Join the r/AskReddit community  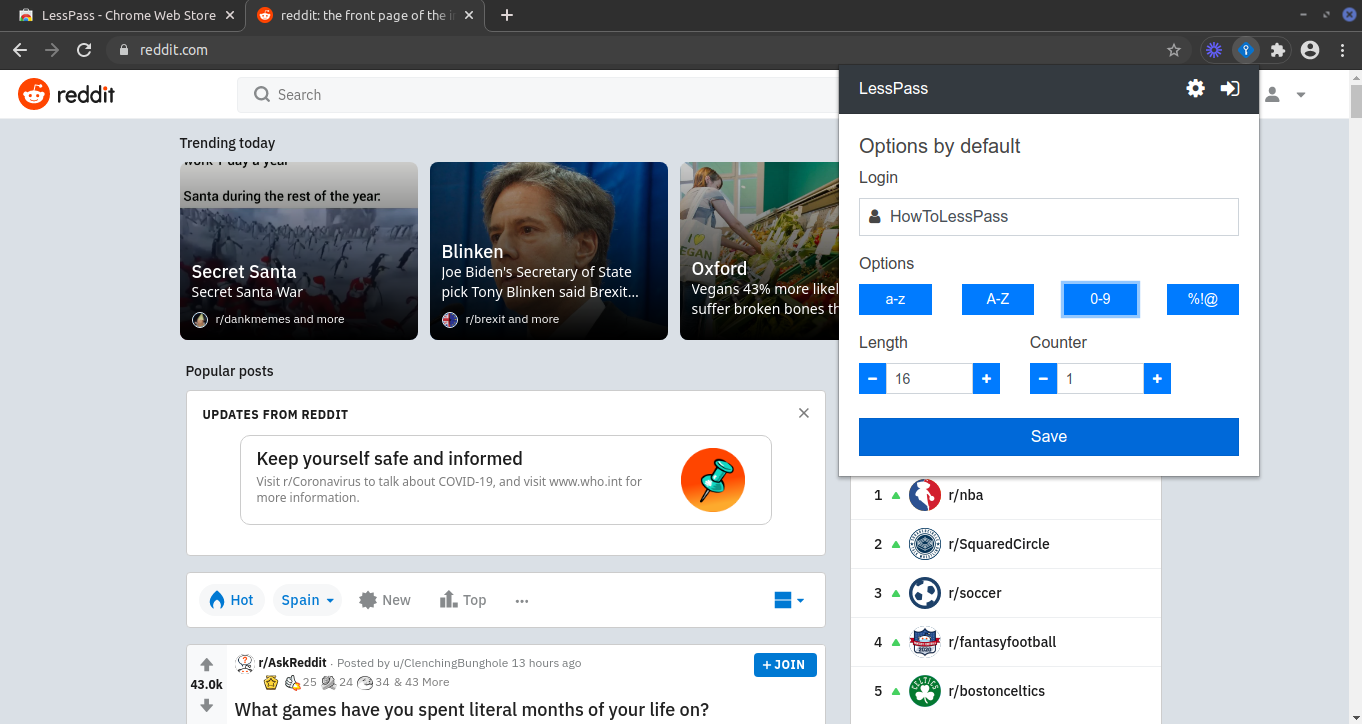pyautogui.click(x=785, y=665)
